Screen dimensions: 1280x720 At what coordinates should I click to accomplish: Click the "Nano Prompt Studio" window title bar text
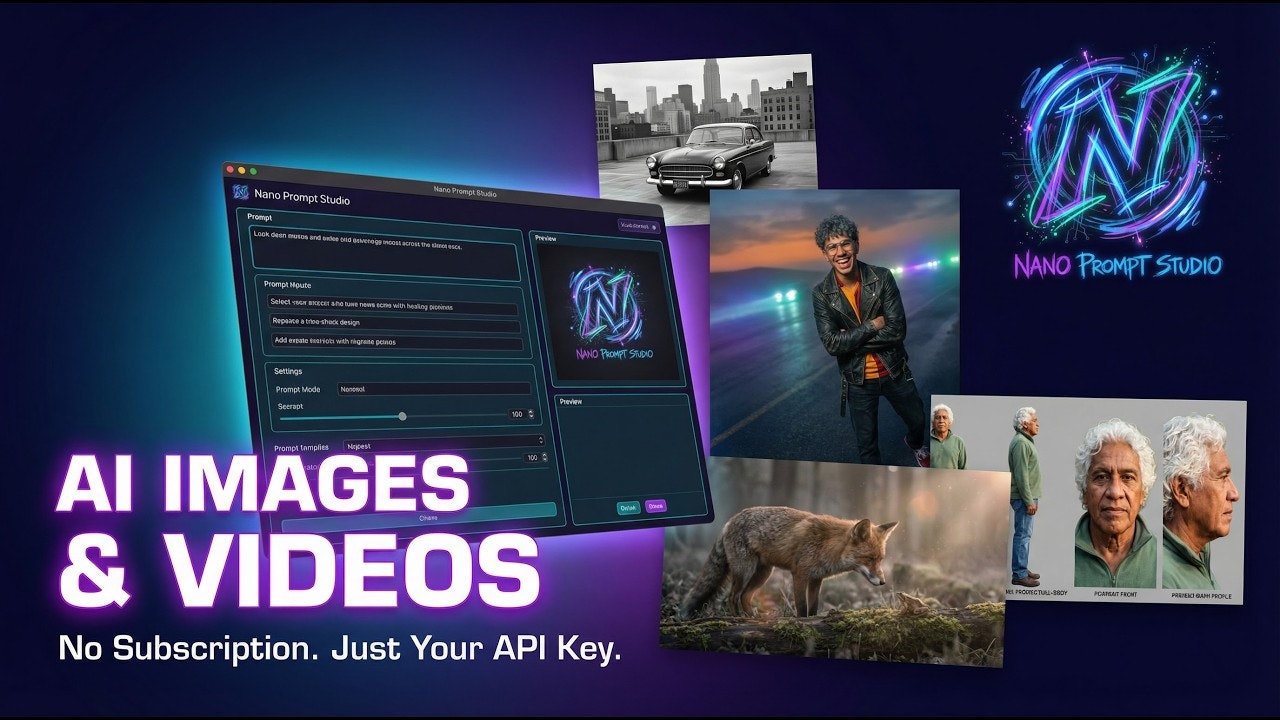click(x=464, y=191)
